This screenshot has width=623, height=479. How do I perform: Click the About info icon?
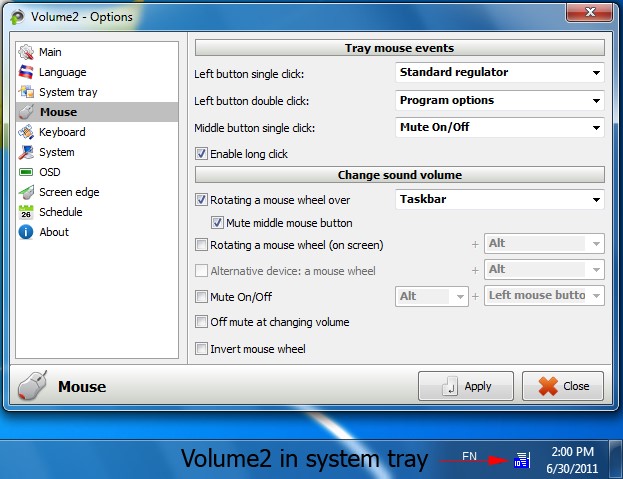click(26, 232)
